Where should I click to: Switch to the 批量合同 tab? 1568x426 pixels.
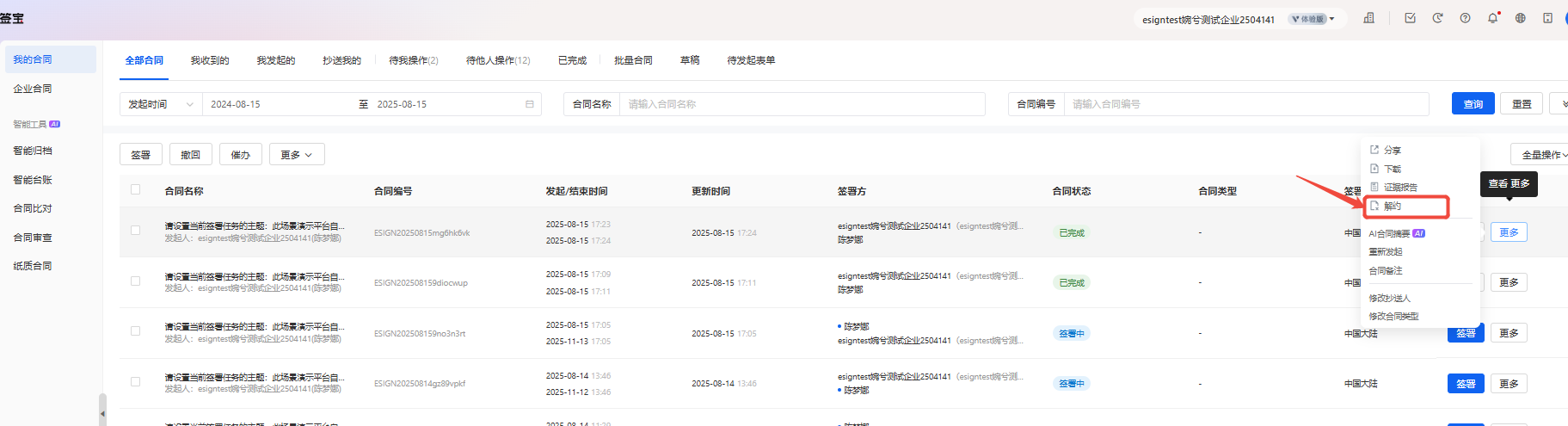click(633, 60)
